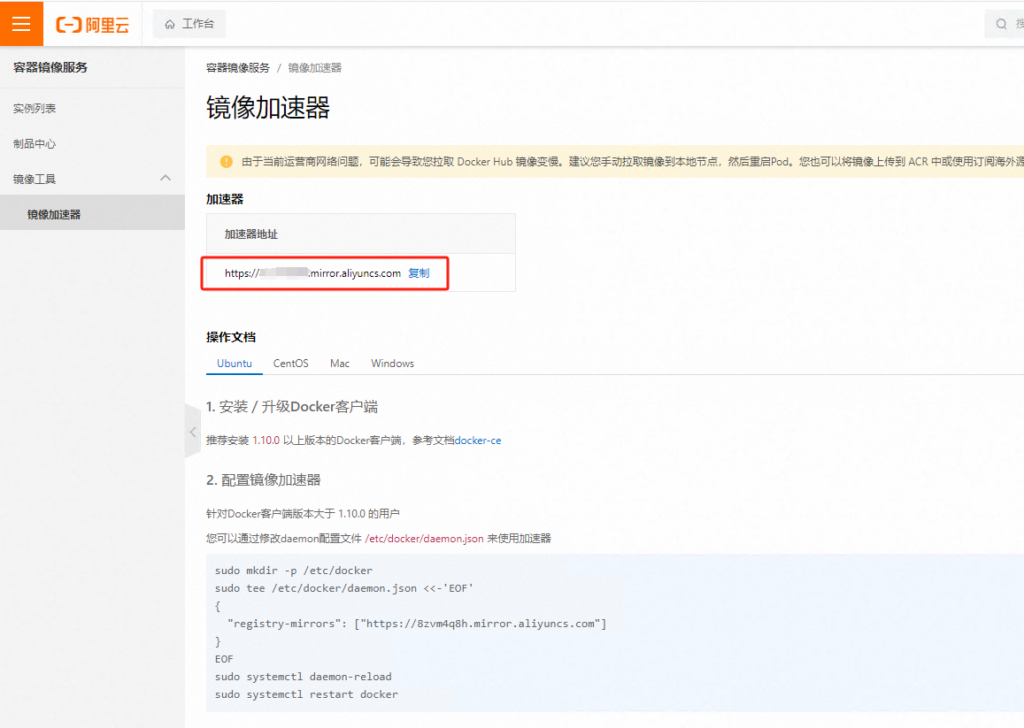Click the Aliyun (阿里云) logo

point(93,25)
